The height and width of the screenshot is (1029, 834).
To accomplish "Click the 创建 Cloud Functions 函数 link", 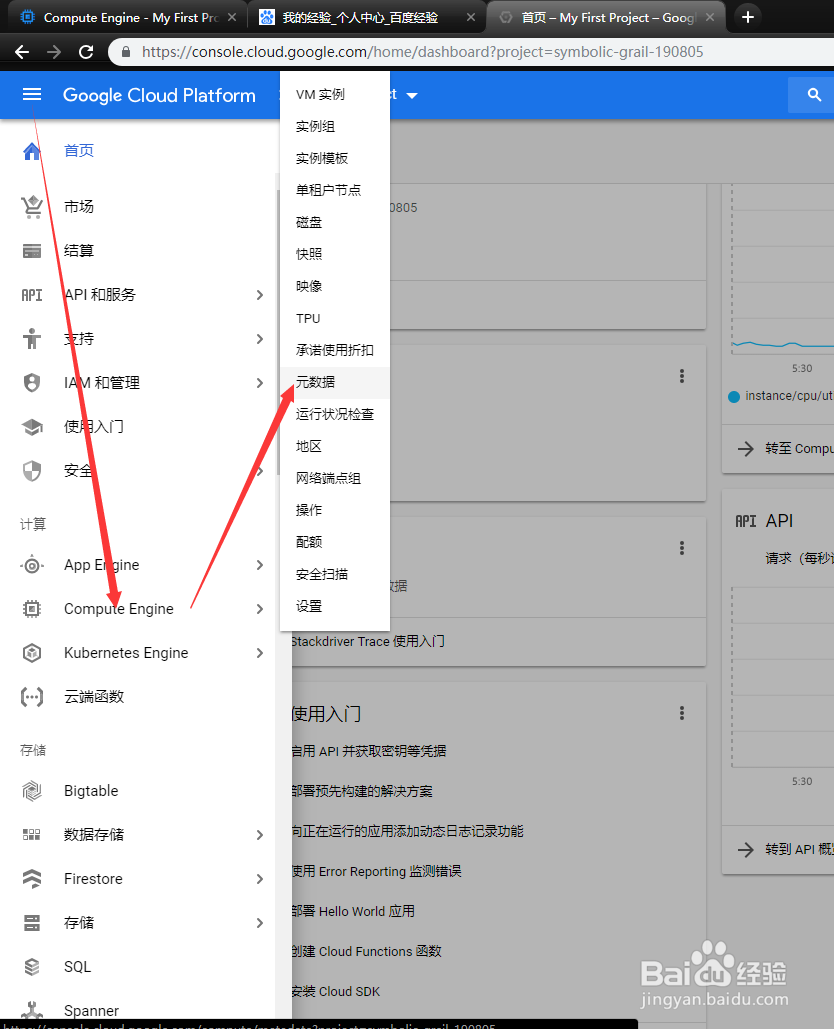I will pos(367,952).
